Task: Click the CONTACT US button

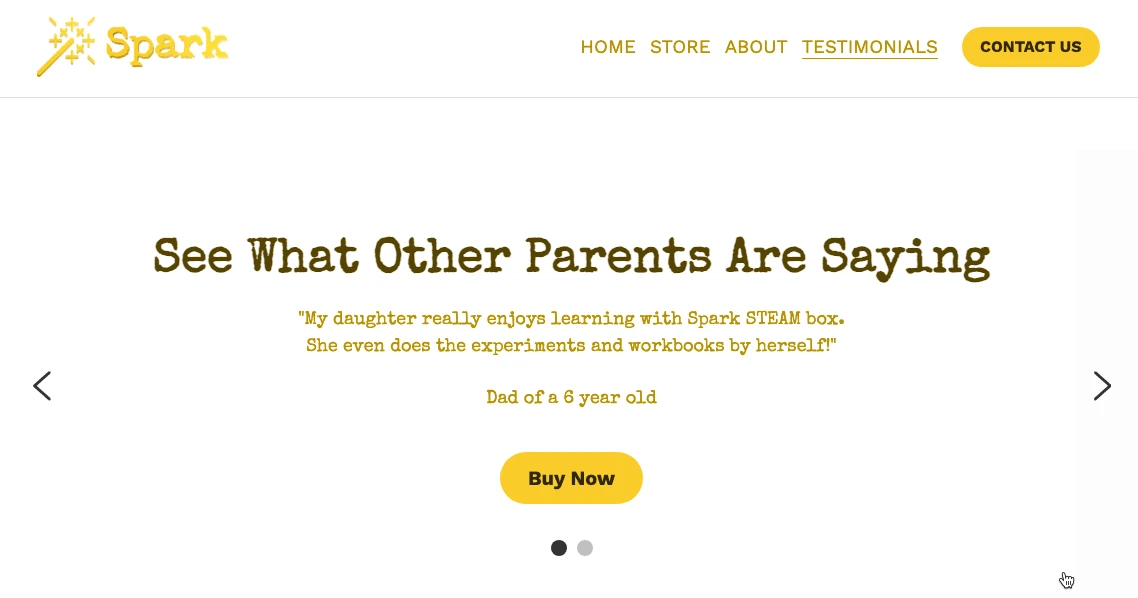Action: tap(1030, 47)
